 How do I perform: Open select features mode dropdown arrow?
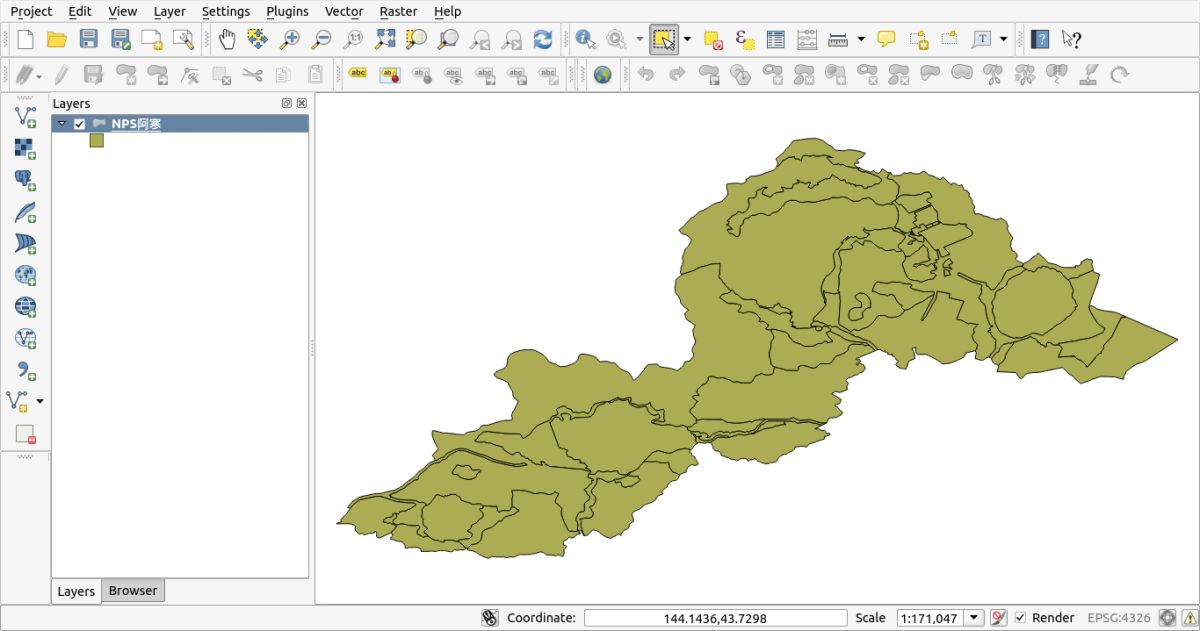point(687,39)
